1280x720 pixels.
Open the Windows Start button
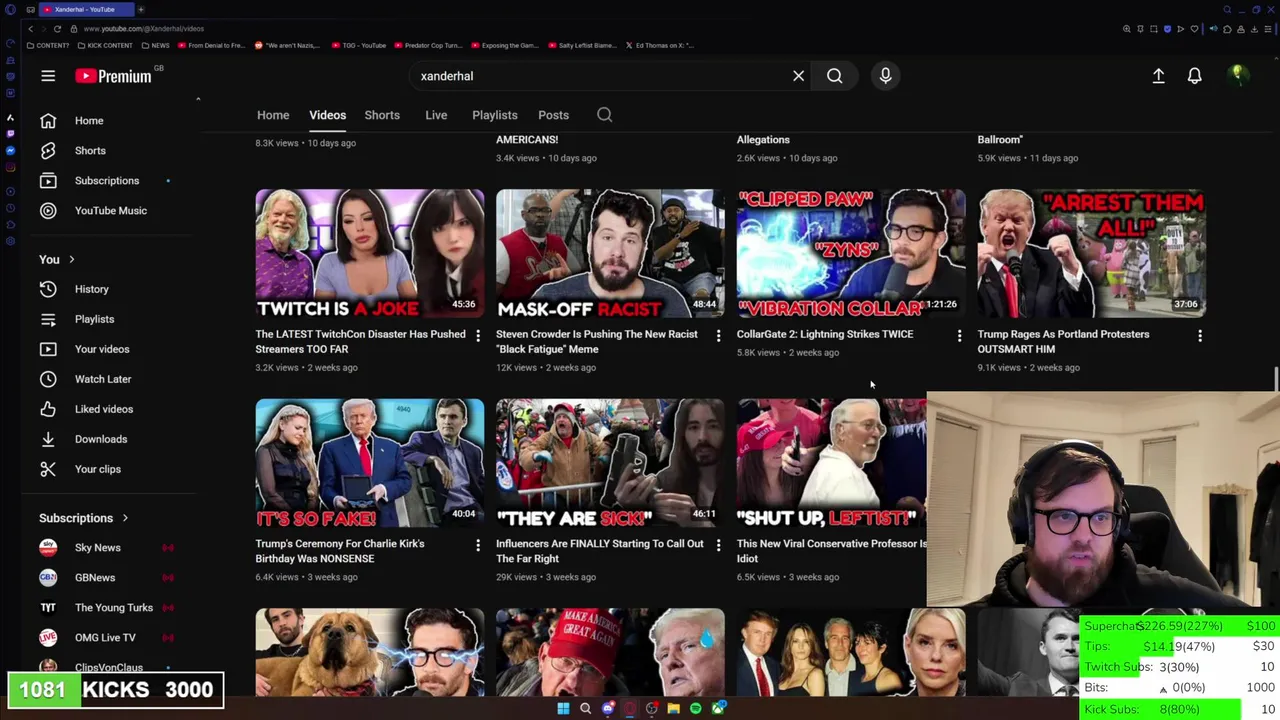pyautogui.click(x=563, y=709)
